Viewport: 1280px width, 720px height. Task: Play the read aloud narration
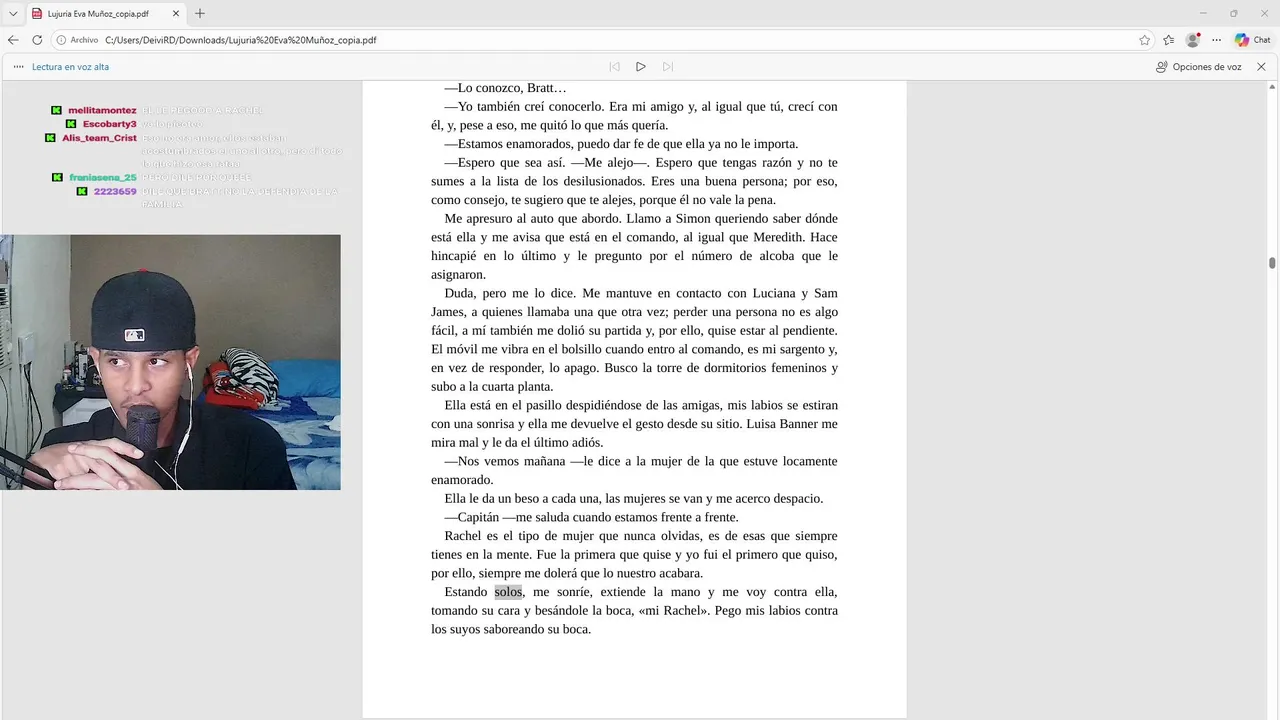(641, 67)
